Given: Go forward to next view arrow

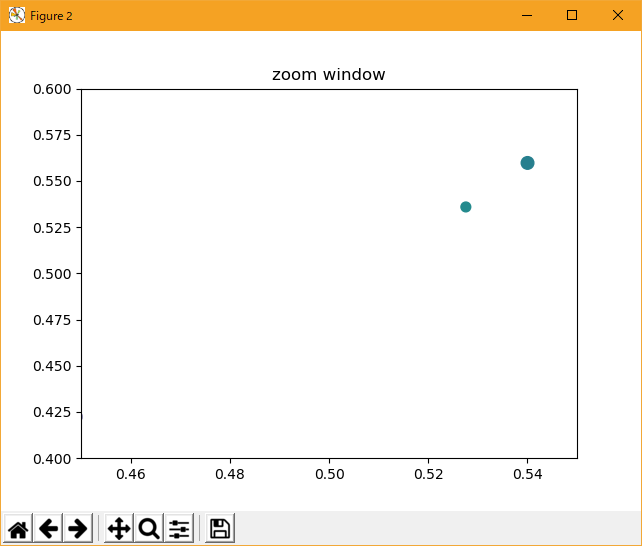Looking at the screenshot, I should [x=77, y=529].
